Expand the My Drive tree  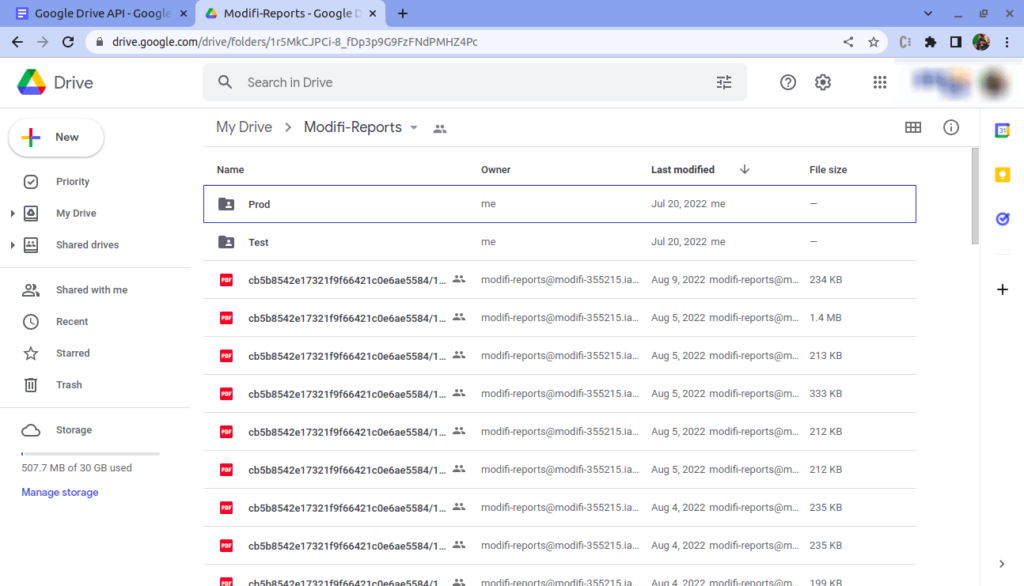[12, 214]
